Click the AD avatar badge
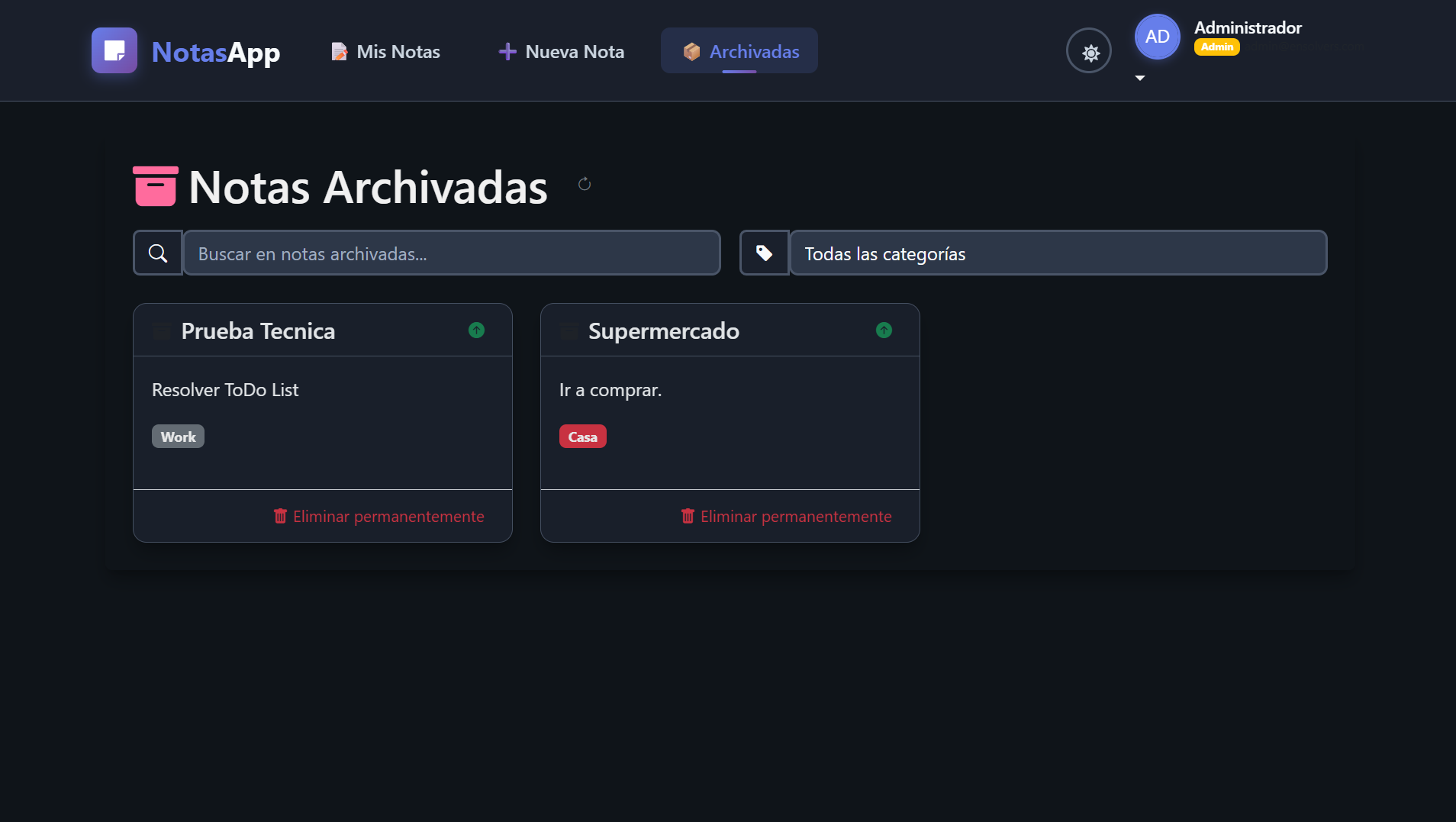The width and height of the screenshot is (1456, 822). (x=1157, y=36)
